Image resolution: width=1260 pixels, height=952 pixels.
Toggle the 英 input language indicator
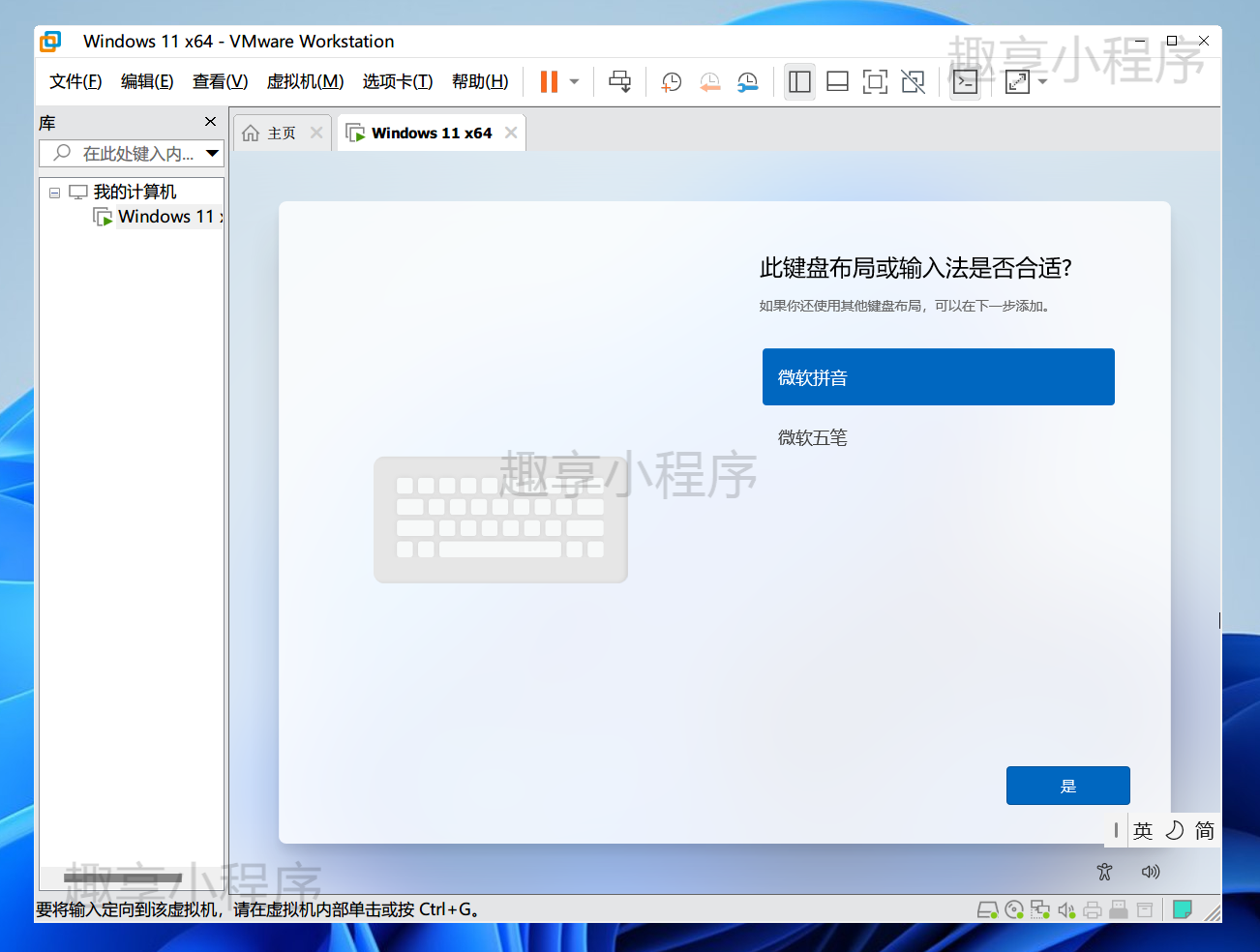click(1143, 831)
